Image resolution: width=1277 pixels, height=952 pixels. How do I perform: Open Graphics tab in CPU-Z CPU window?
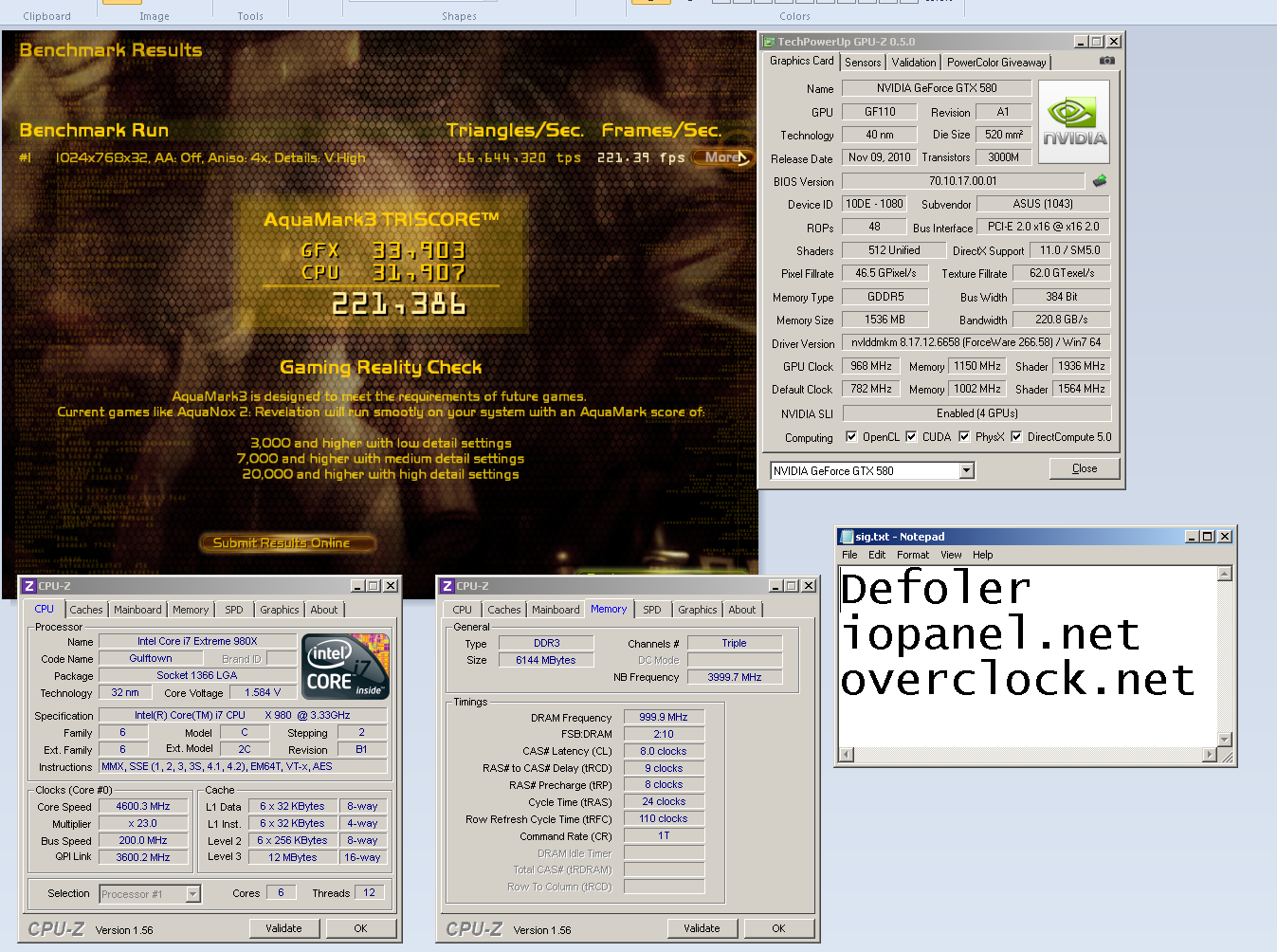280,610
